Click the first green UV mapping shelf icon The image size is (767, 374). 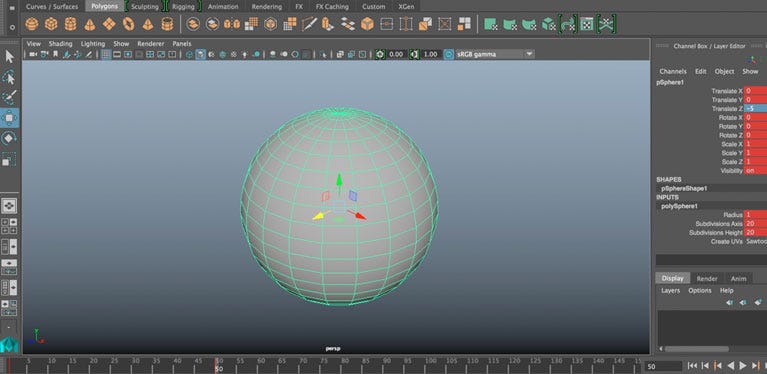(x=491, y=24)
